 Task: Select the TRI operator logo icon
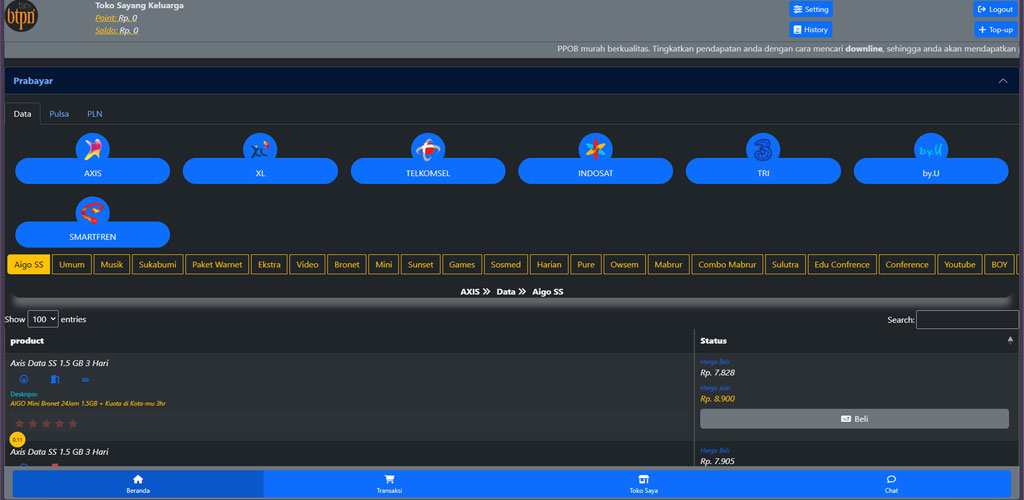763,149
